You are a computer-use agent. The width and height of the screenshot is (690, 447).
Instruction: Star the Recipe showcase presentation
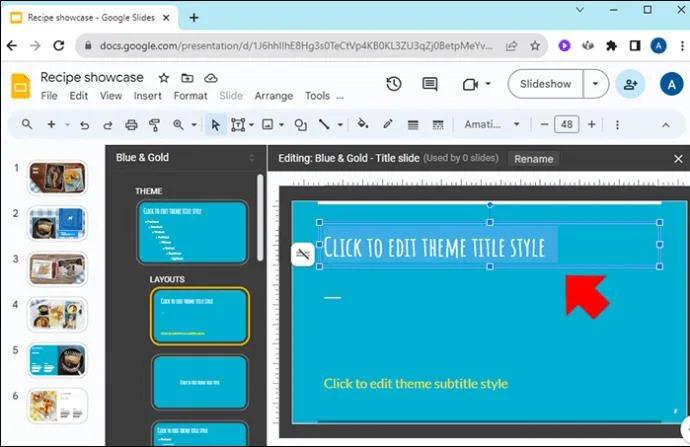click(164, 78)
